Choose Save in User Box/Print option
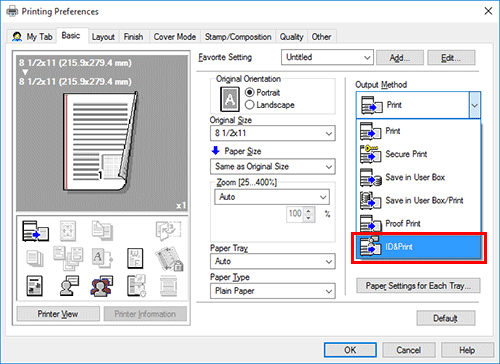Image resolution: width=500 pixels, height=364 pixels. tap(419, 200)
